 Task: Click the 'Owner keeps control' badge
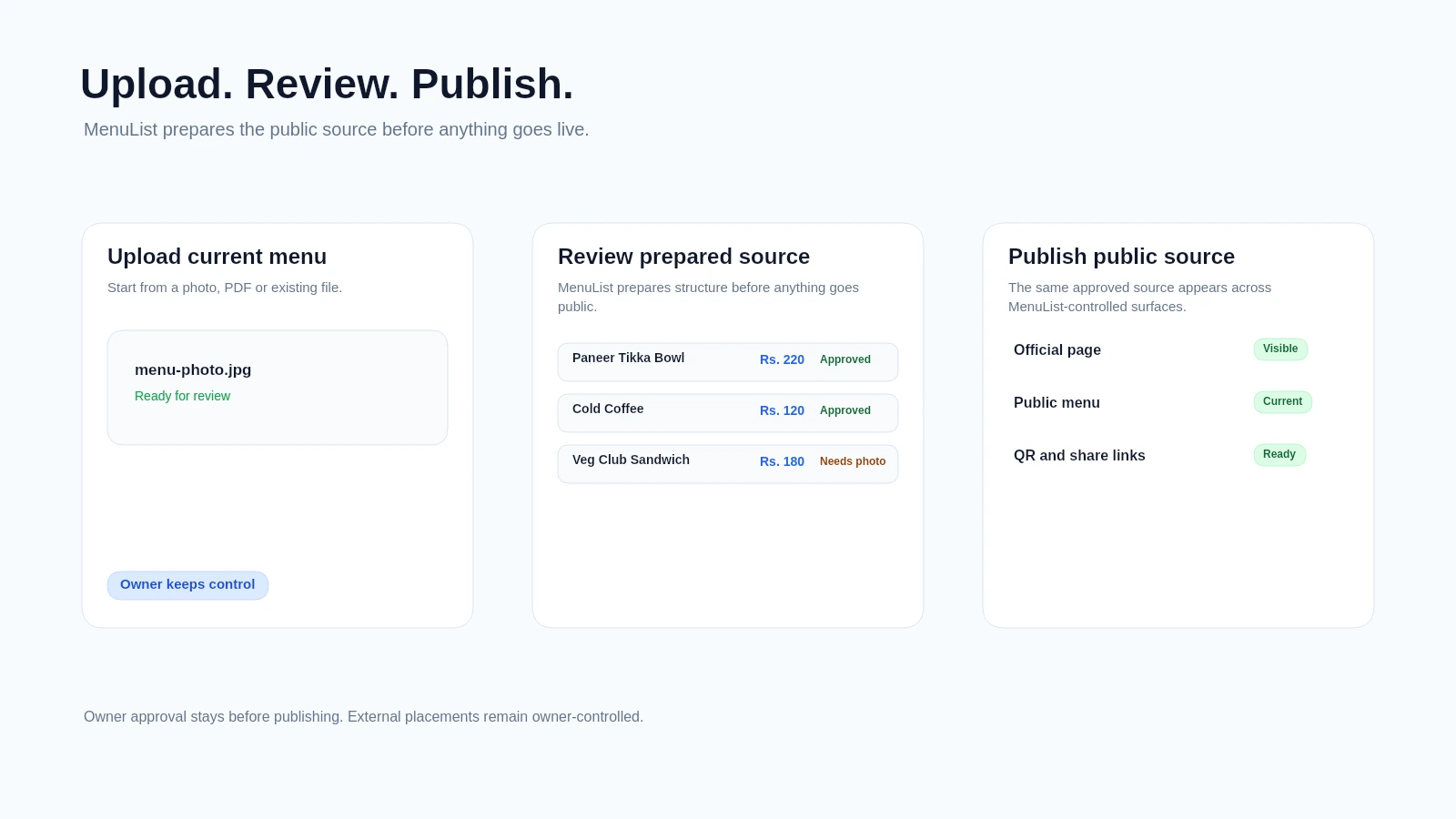click(187, 585)
